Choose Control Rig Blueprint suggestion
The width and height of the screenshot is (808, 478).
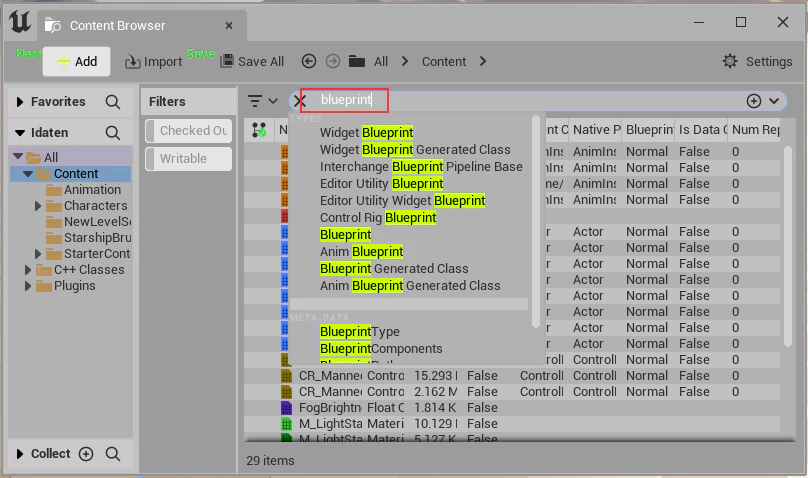pos(378,218)
